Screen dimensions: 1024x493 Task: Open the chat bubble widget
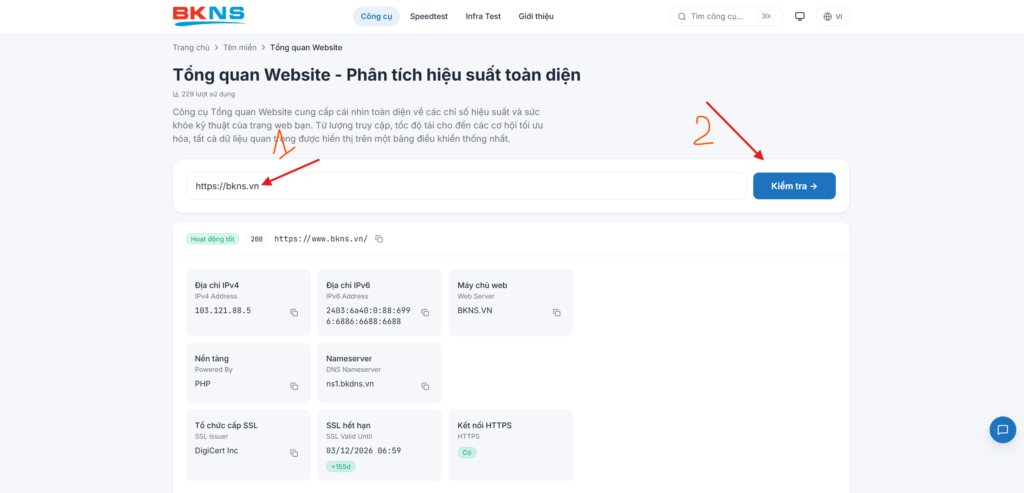[1002, 430]
